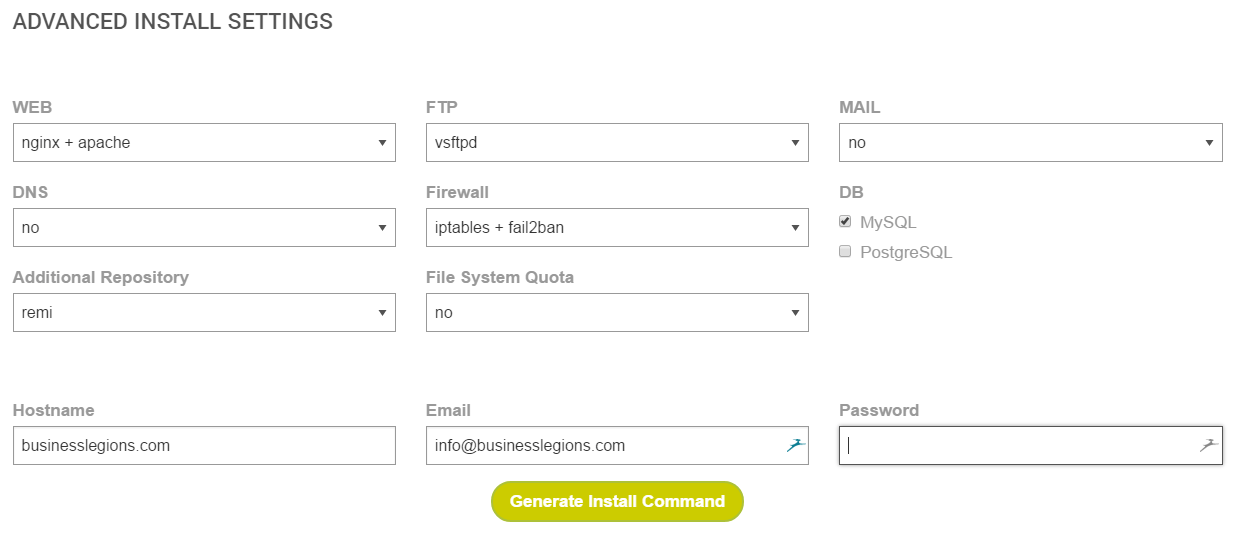Screen dimensions: 1235x554
Task: Click into the Hostname text field
Action: pyautogui.click(x=204, y=446)
